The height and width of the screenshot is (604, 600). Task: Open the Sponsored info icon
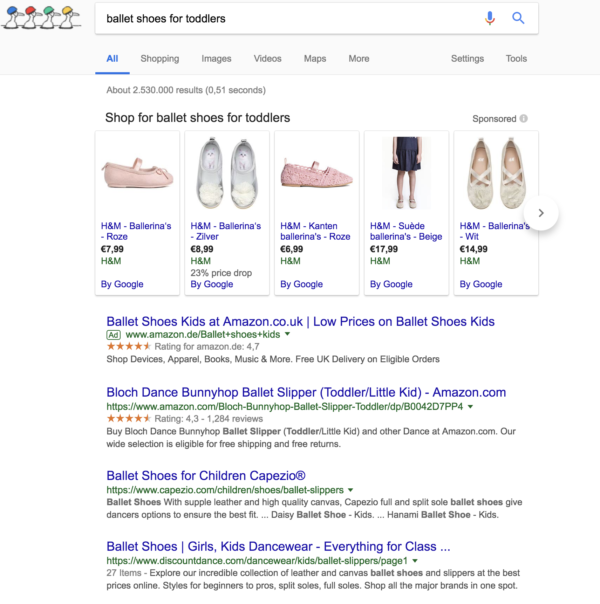pos(523,119)
